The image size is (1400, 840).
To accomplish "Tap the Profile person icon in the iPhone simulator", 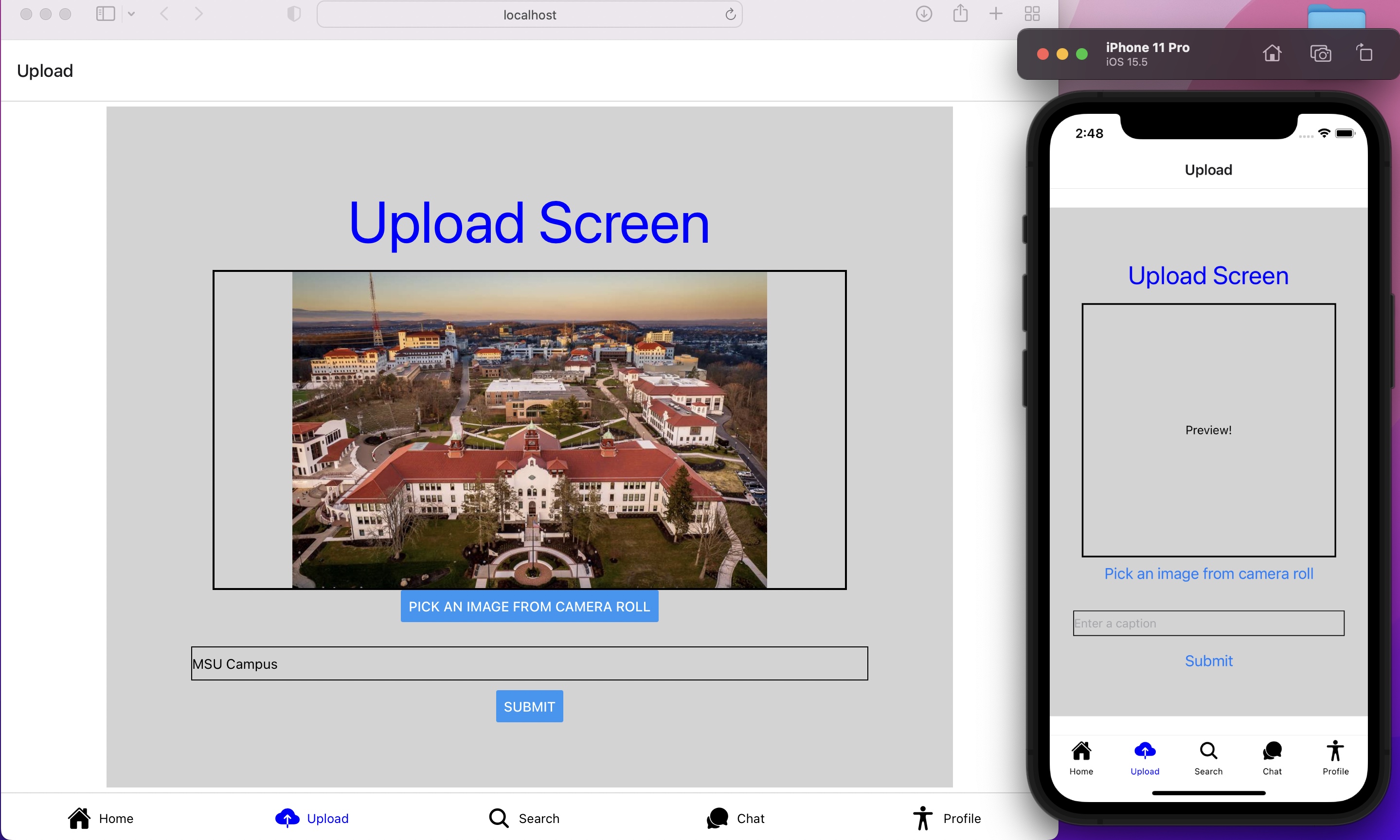I will (x=1335, y=751).
